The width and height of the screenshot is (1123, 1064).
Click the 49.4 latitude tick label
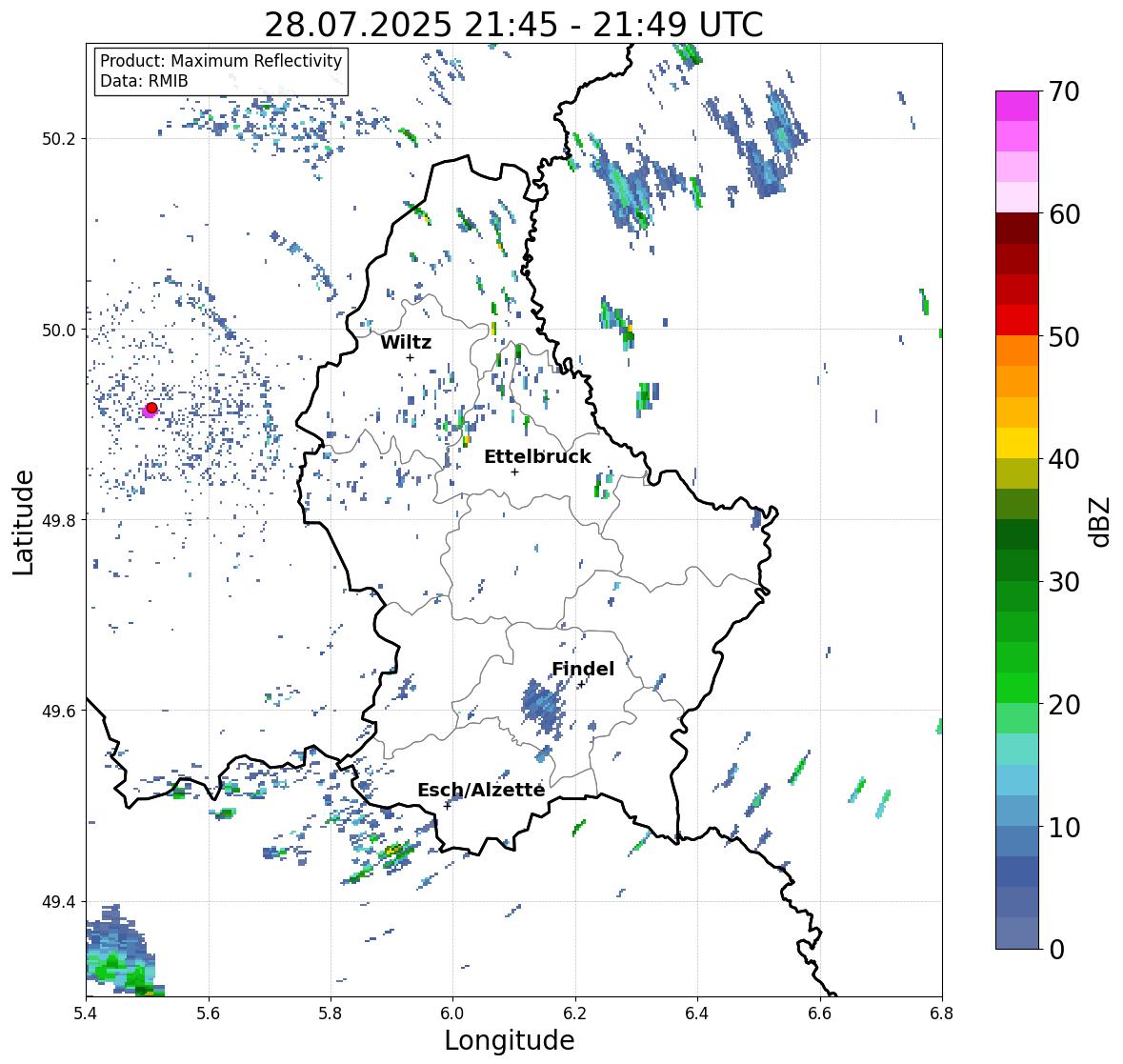(x=59, y=901)
